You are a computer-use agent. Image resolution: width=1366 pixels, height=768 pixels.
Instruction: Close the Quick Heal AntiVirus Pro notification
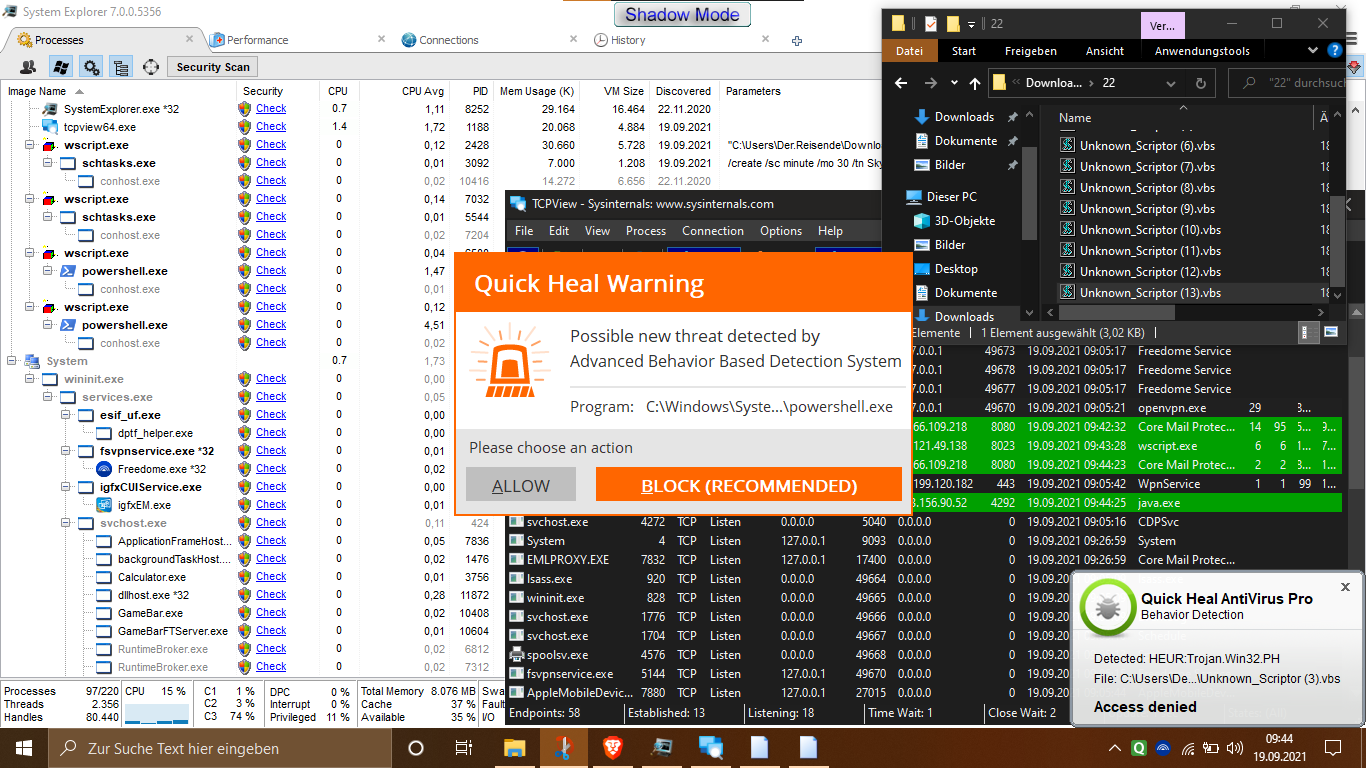tap(1345, 587)
